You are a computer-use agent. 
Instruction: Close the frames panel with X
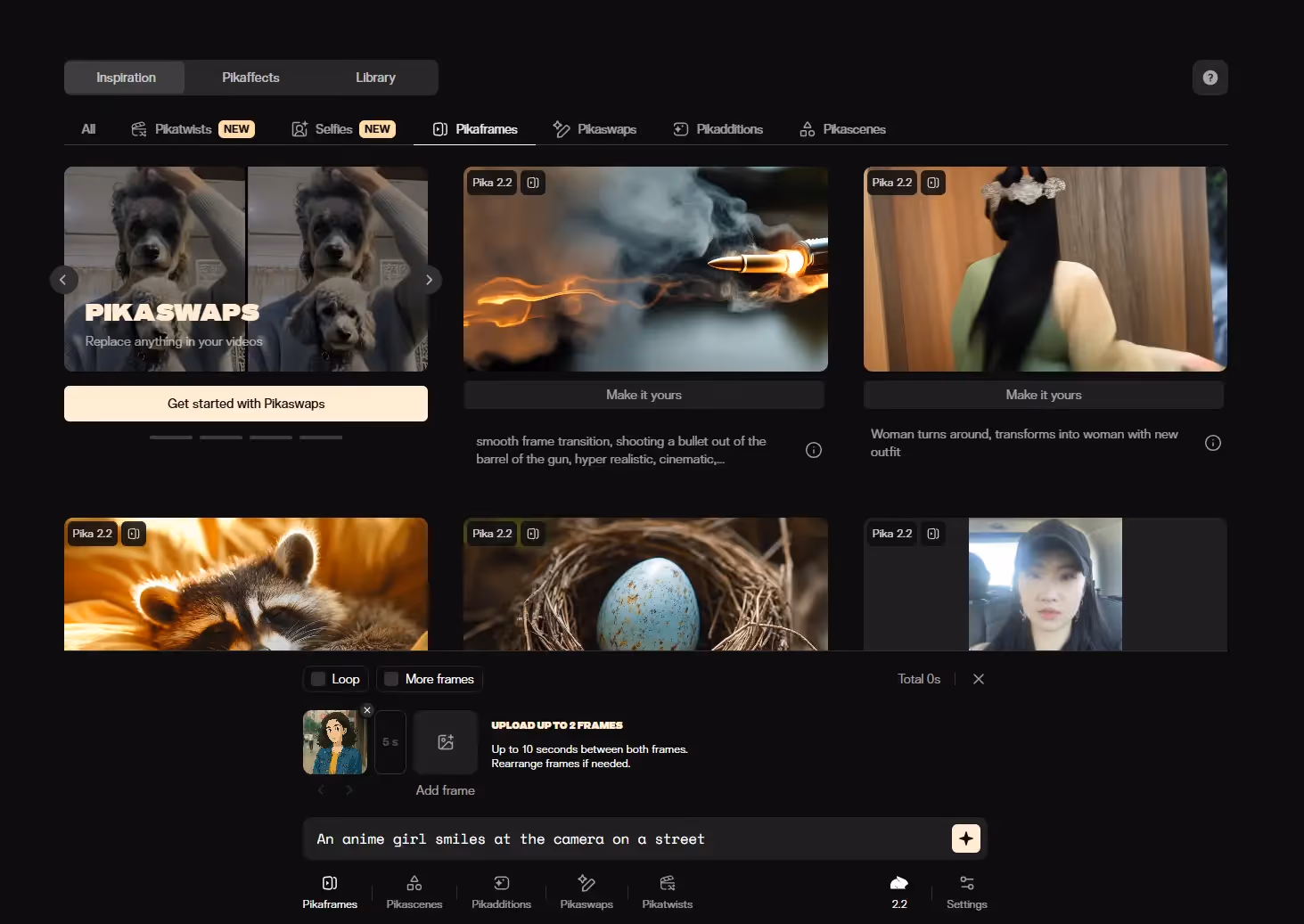(979, 679)
